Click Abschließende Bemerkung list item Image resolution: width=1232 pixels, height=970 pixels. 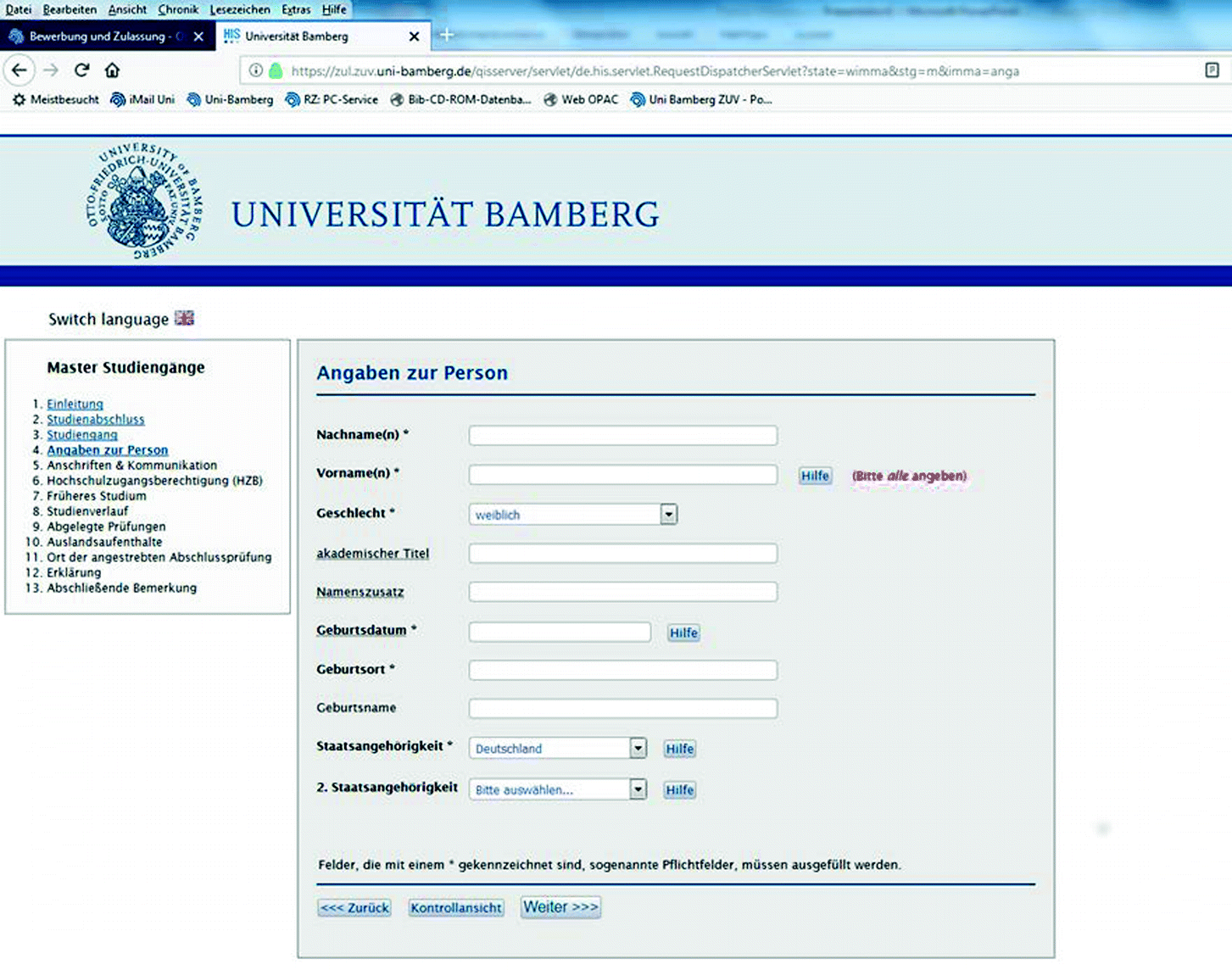[121, 588]
